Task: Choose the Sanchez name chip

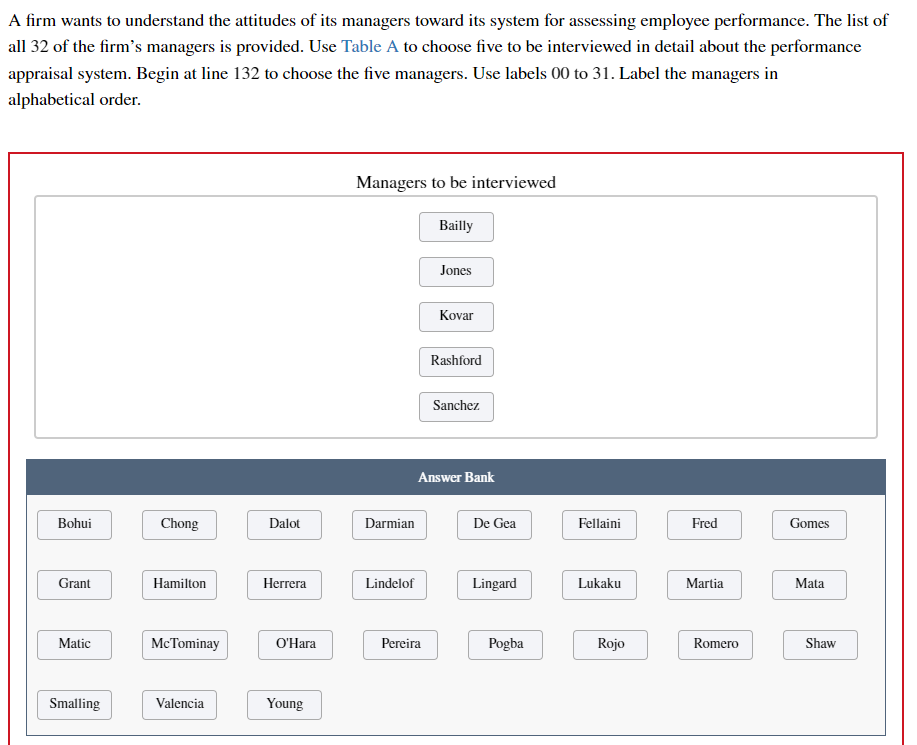Action: pos(456,407)
